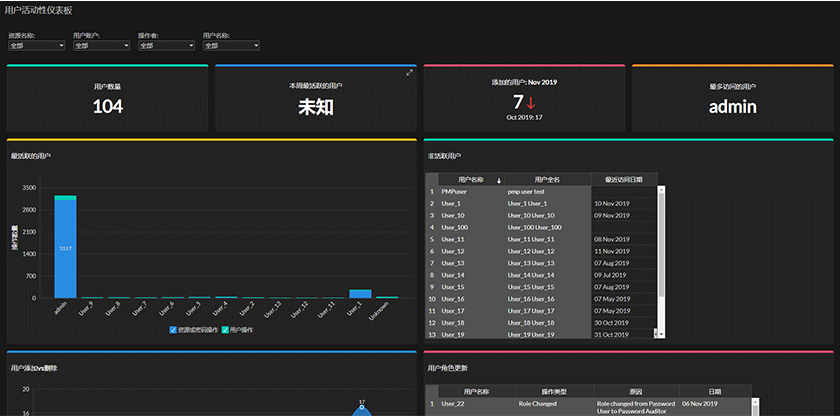Viewport: 840px width, 417px height.
Task: Expand the 本周最活跃的用户 widget with the arrows icon
Action: tap(409, 72)
